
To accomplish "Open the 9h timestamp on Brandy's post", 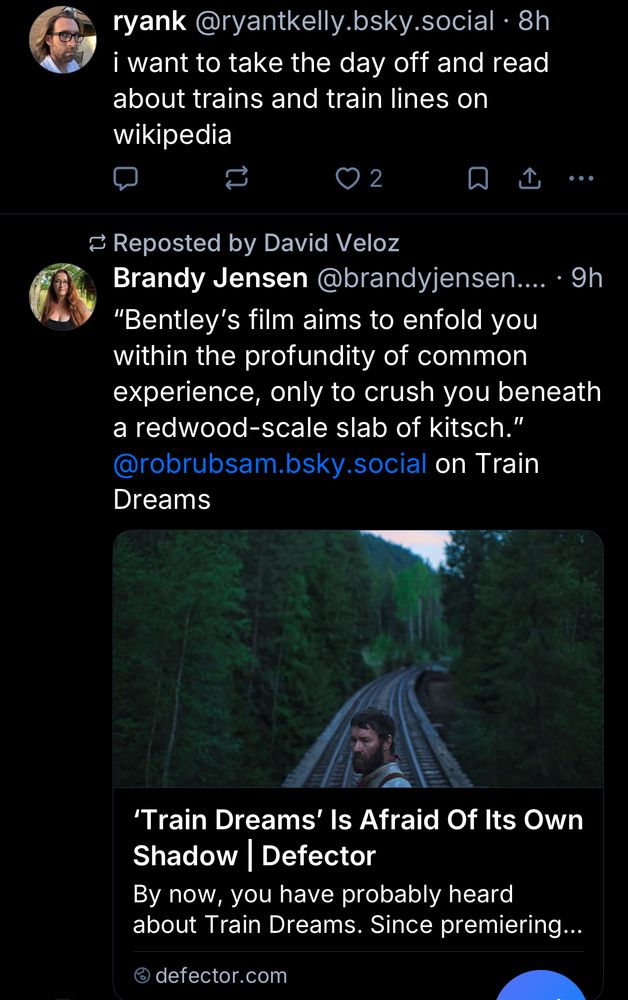I will pos(586,277).
